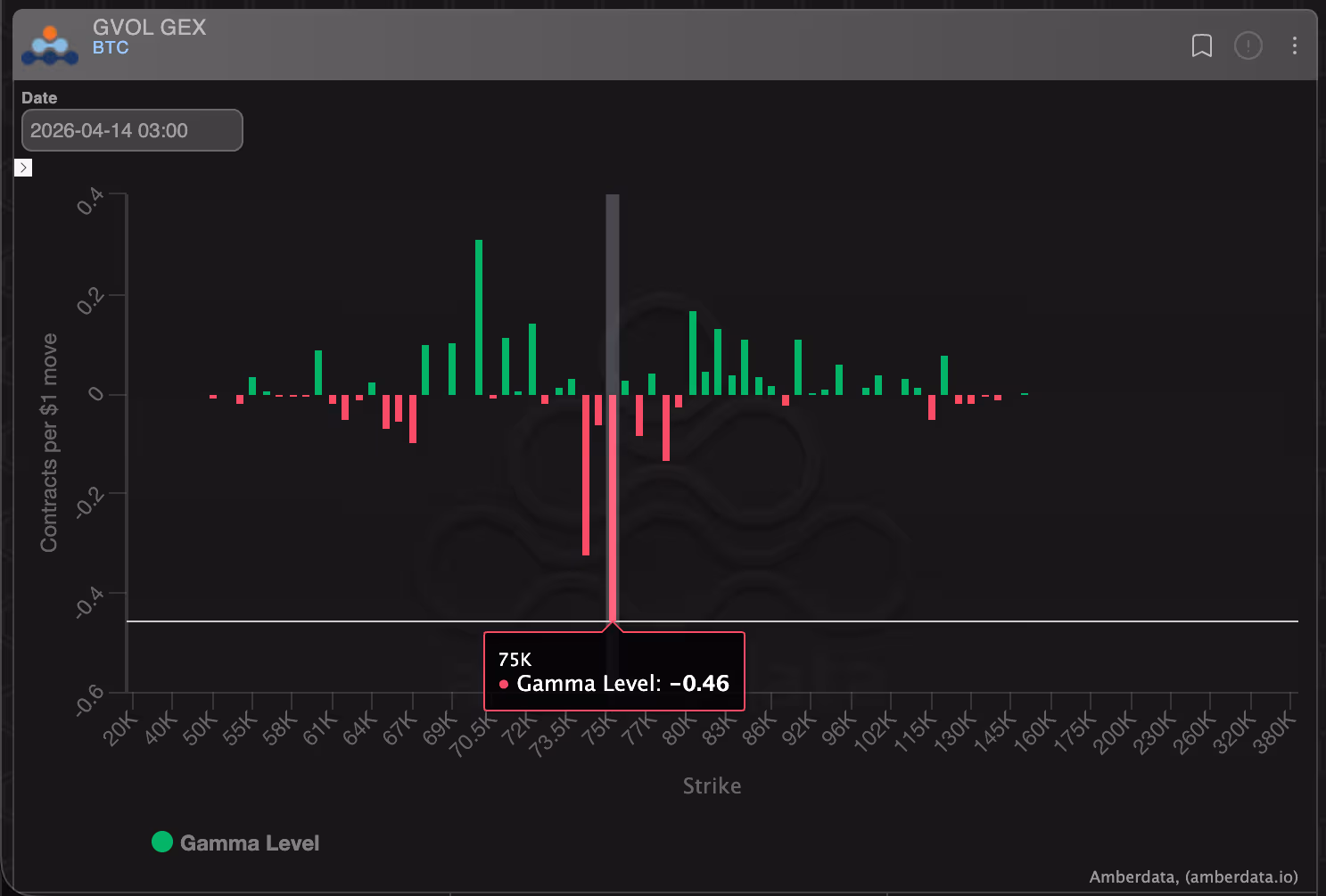This screenshot has height=896, width=1326.
Task: Click the long red bar at 73.5K strike
Action: pyautogui.click(x=586, y=473)
